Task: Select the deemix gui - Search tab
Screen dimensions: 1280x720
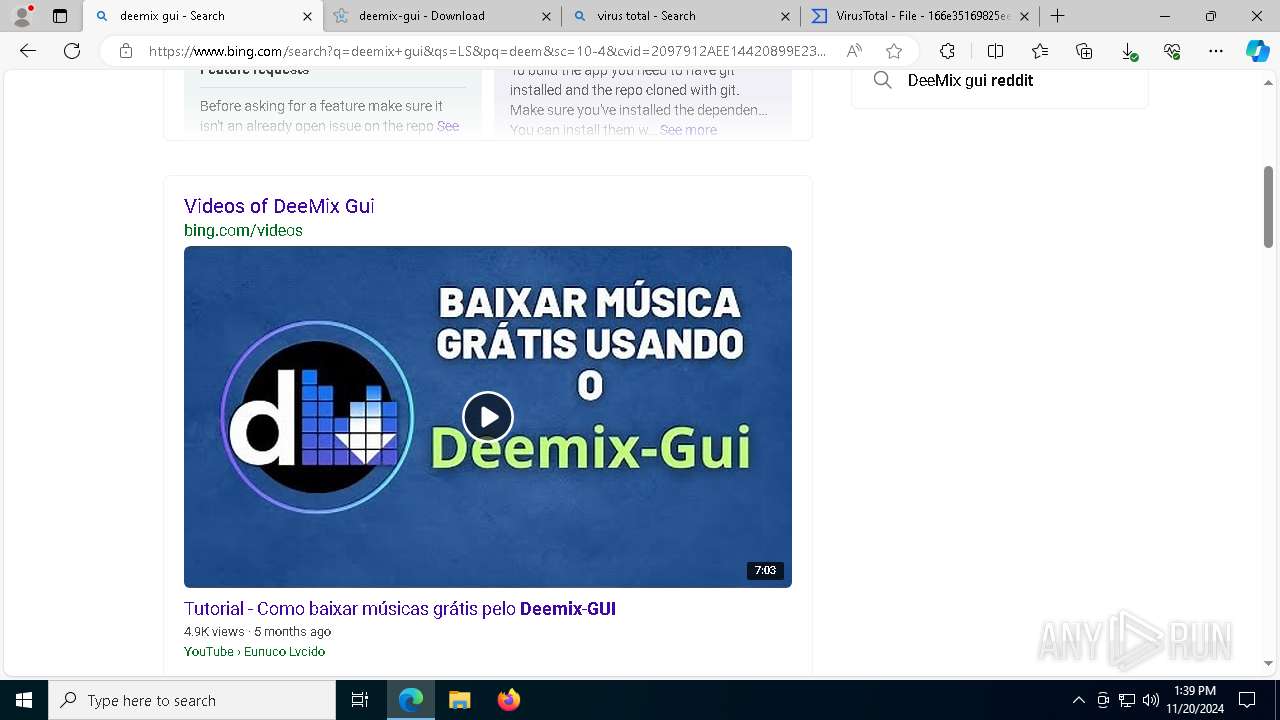Action: tap(203, 16)
